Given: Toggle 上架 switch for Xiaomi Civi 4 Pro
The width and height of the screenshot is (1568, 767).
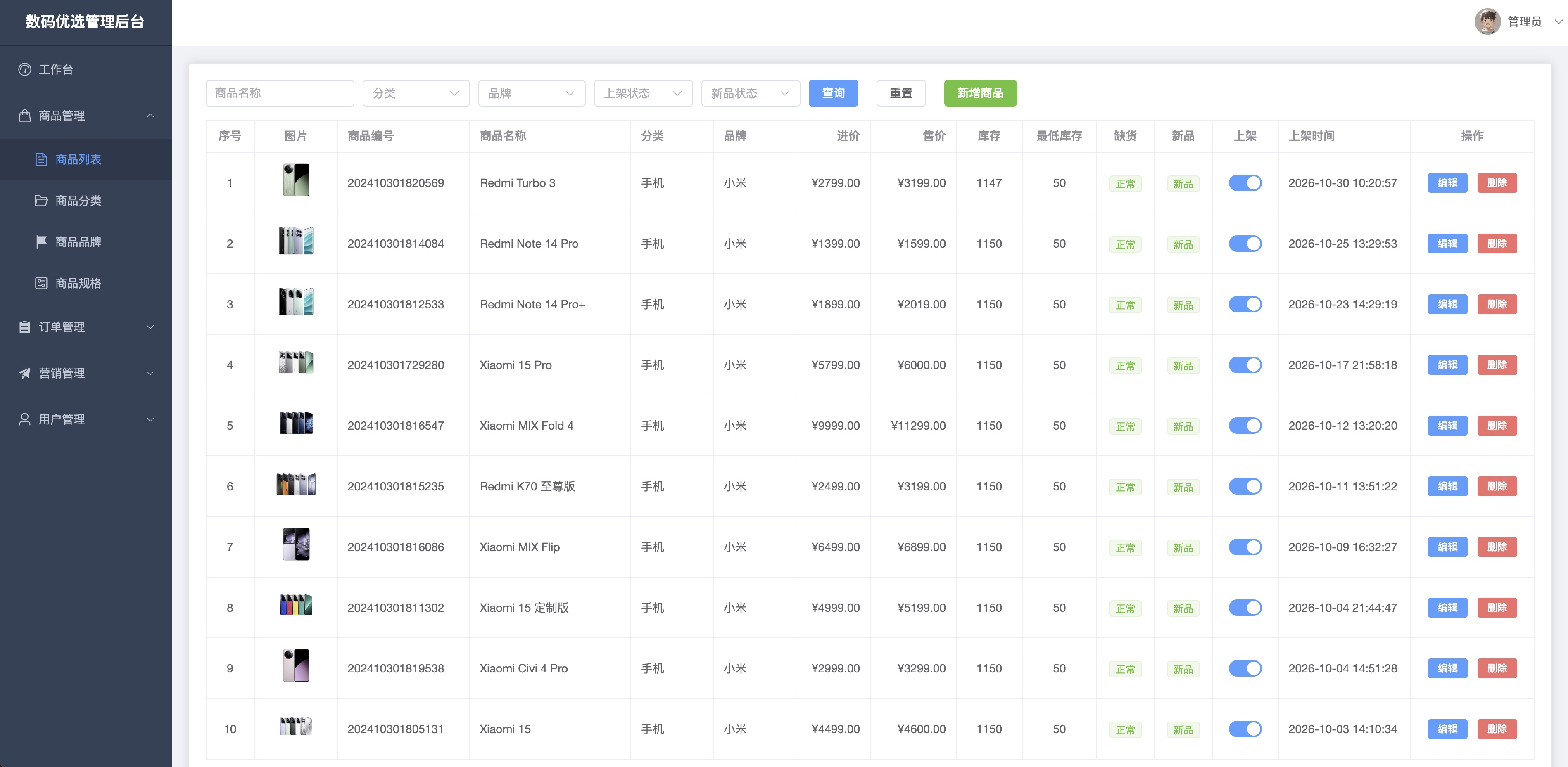Looking at the screenshot, I should (1245, 668).
